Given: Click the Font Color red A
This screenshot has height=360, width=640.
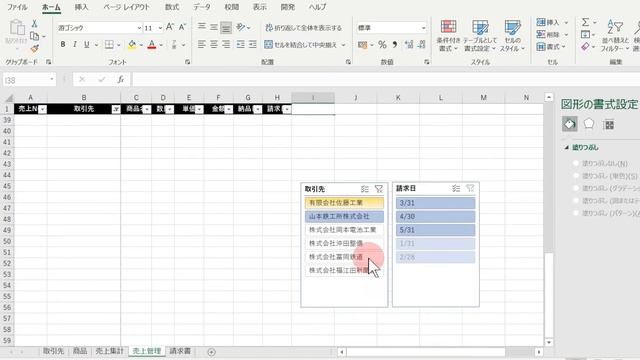Looking at the screenshot, I should click(152, 44).
